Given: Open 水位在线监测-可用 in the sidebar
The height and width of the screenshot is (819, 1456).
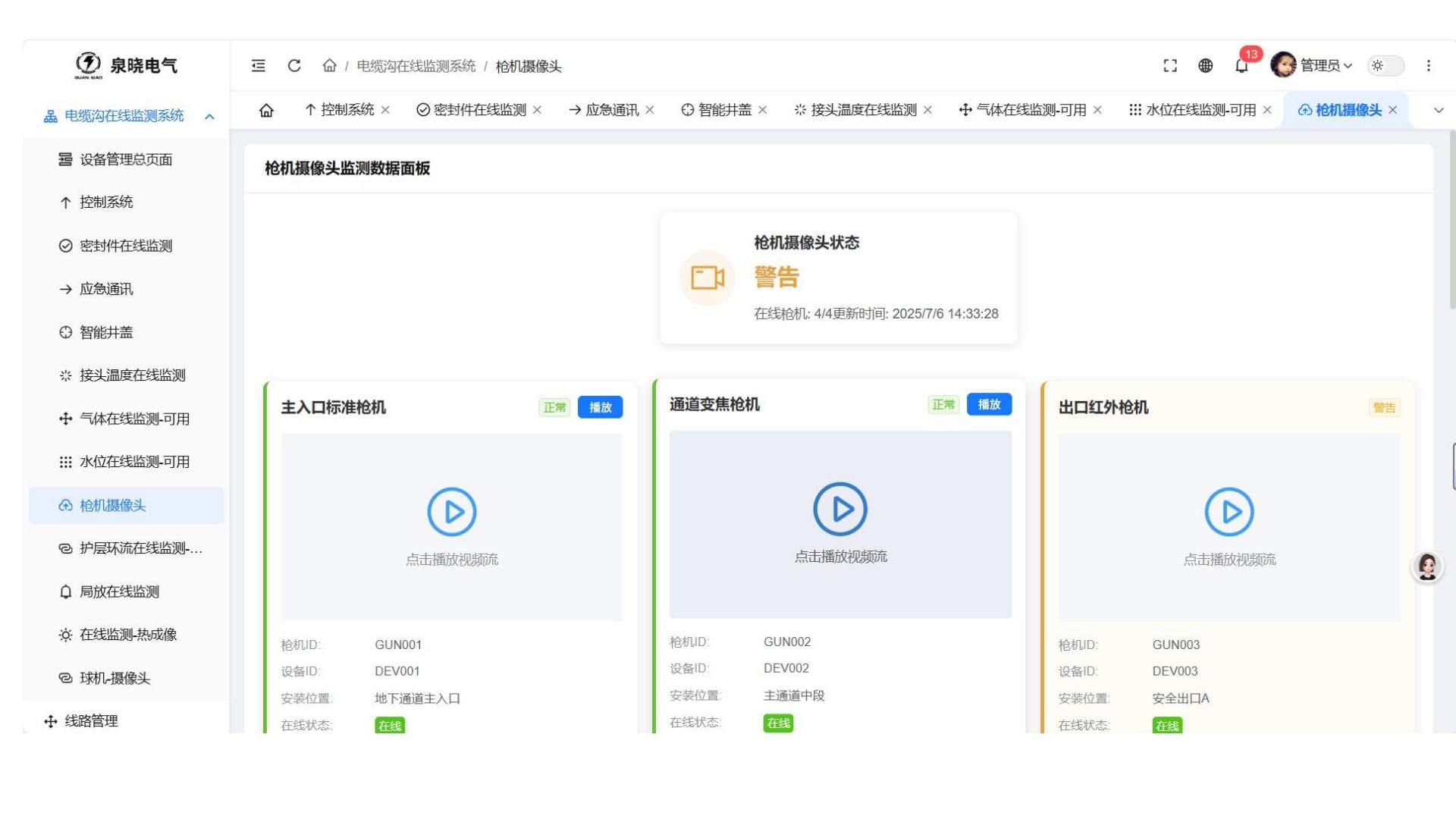Looking at the screenshot, I should pos(126,463).
